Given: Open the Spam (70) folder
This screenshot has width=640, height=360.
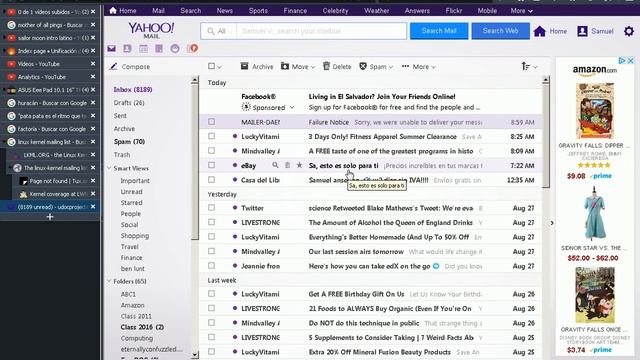Looking at the screenshot, I should 129,142.
